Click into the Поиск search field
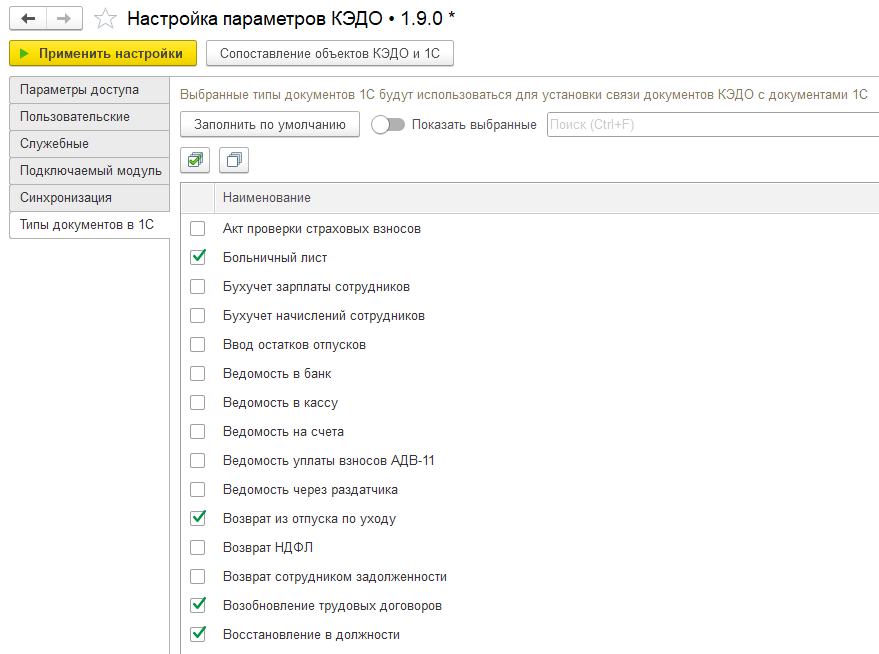The image size is (879, 654). click(x=710, y=125)
